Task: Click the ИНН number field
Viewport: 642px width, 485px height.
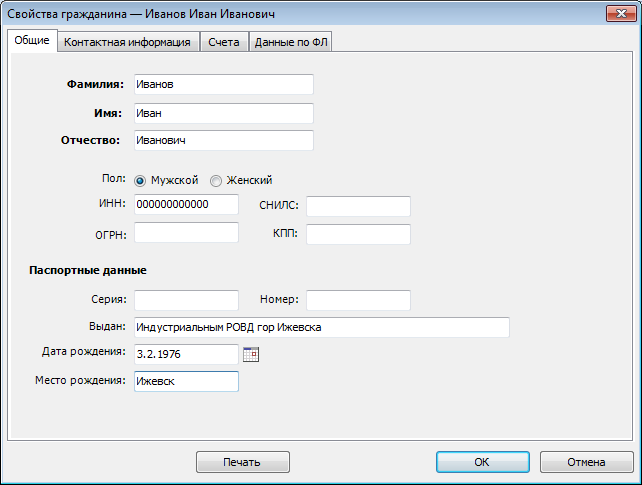Action: 186,205
